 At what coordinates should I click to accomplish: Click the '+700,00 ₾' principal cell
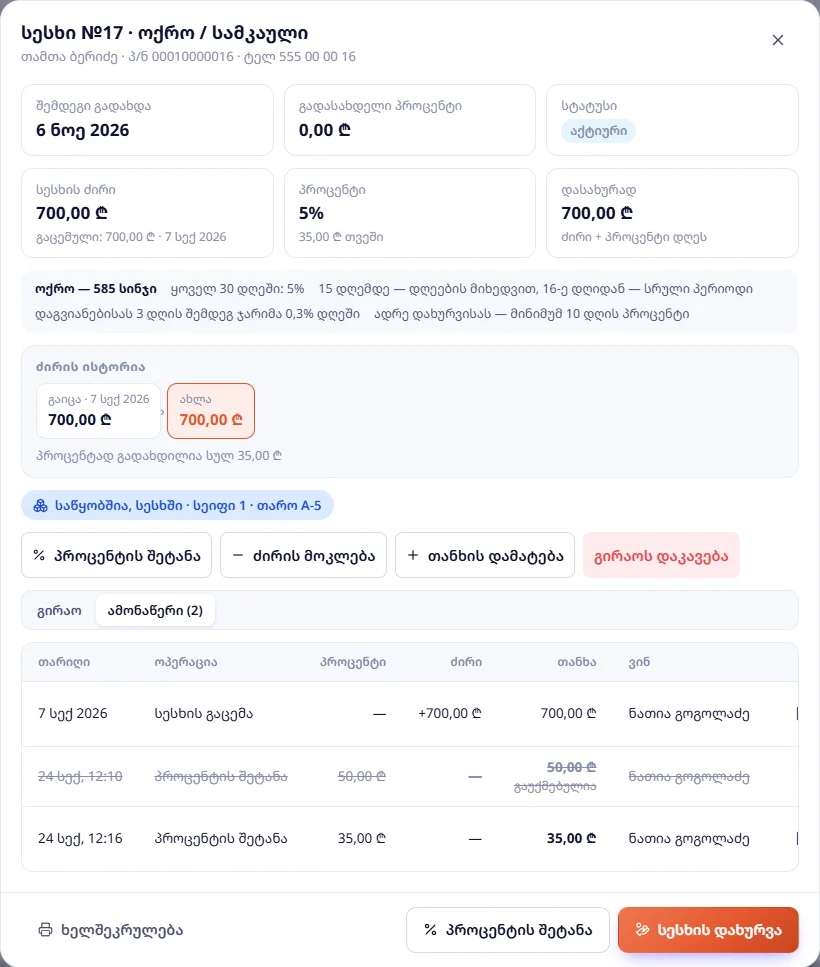[449, 714]
